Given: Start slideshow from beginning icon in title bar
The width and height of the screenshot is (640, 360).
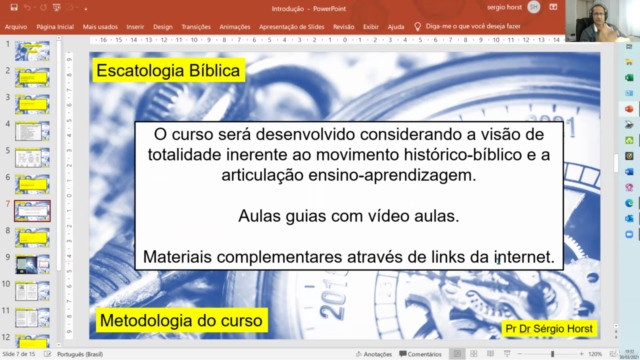Looking at the screenshot, I should (57, 7).
